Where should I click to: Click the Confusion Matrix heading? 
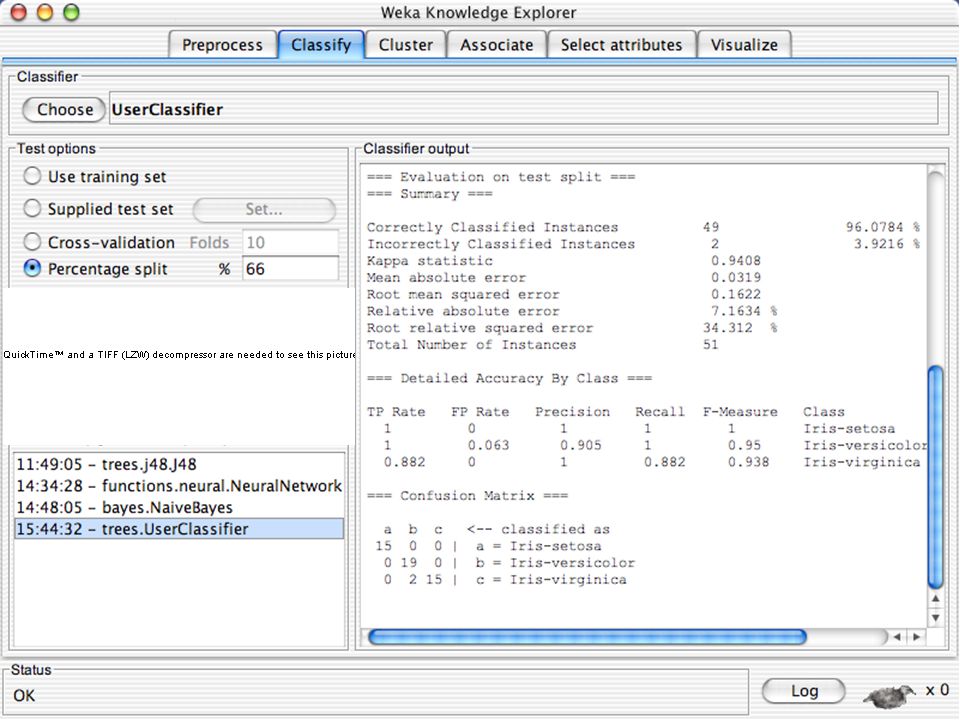467,495
